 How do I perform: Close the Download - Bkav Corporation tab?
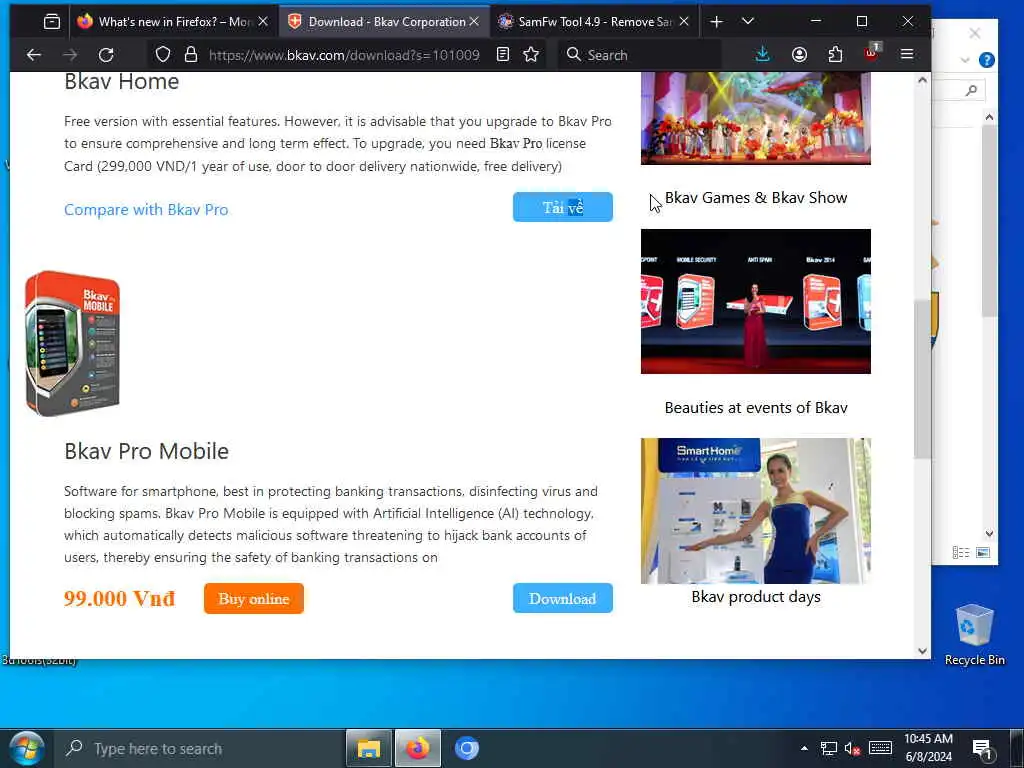point(474,22)
